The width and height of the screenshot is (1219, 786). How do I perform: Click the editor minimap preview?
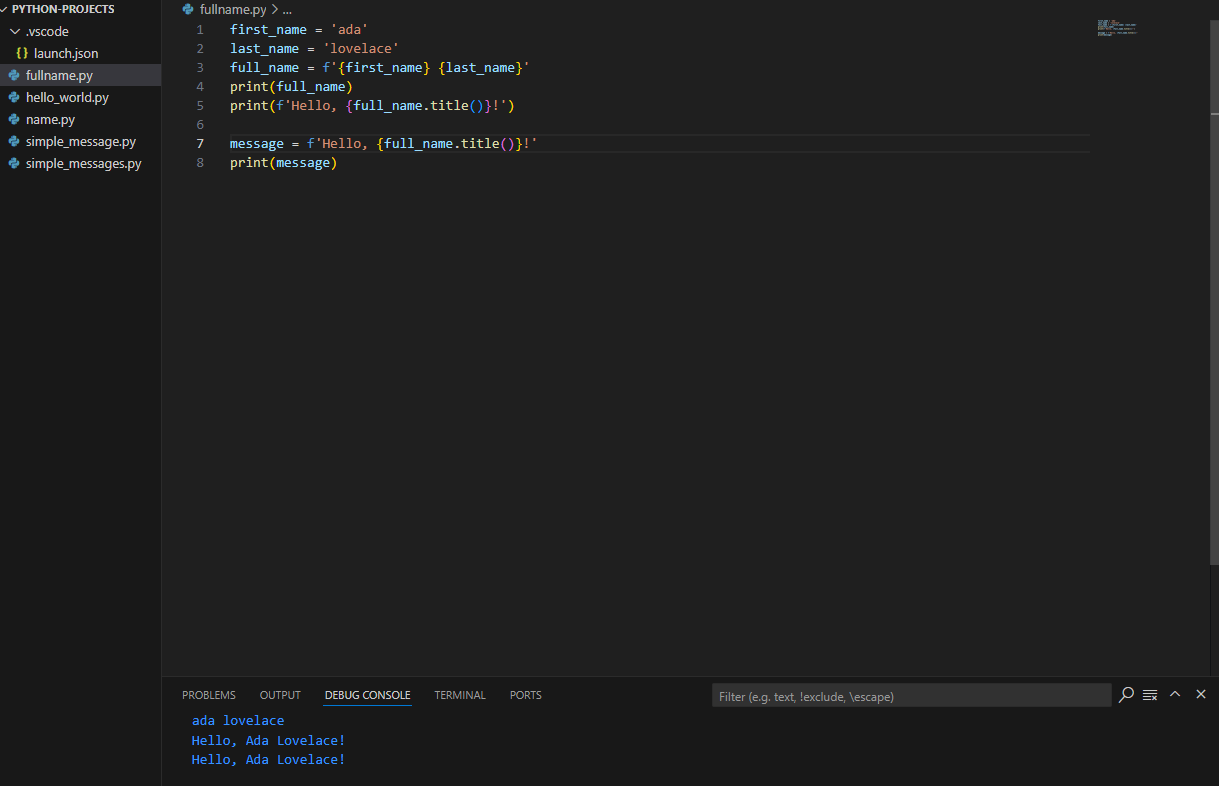(x=1117, y=28)
